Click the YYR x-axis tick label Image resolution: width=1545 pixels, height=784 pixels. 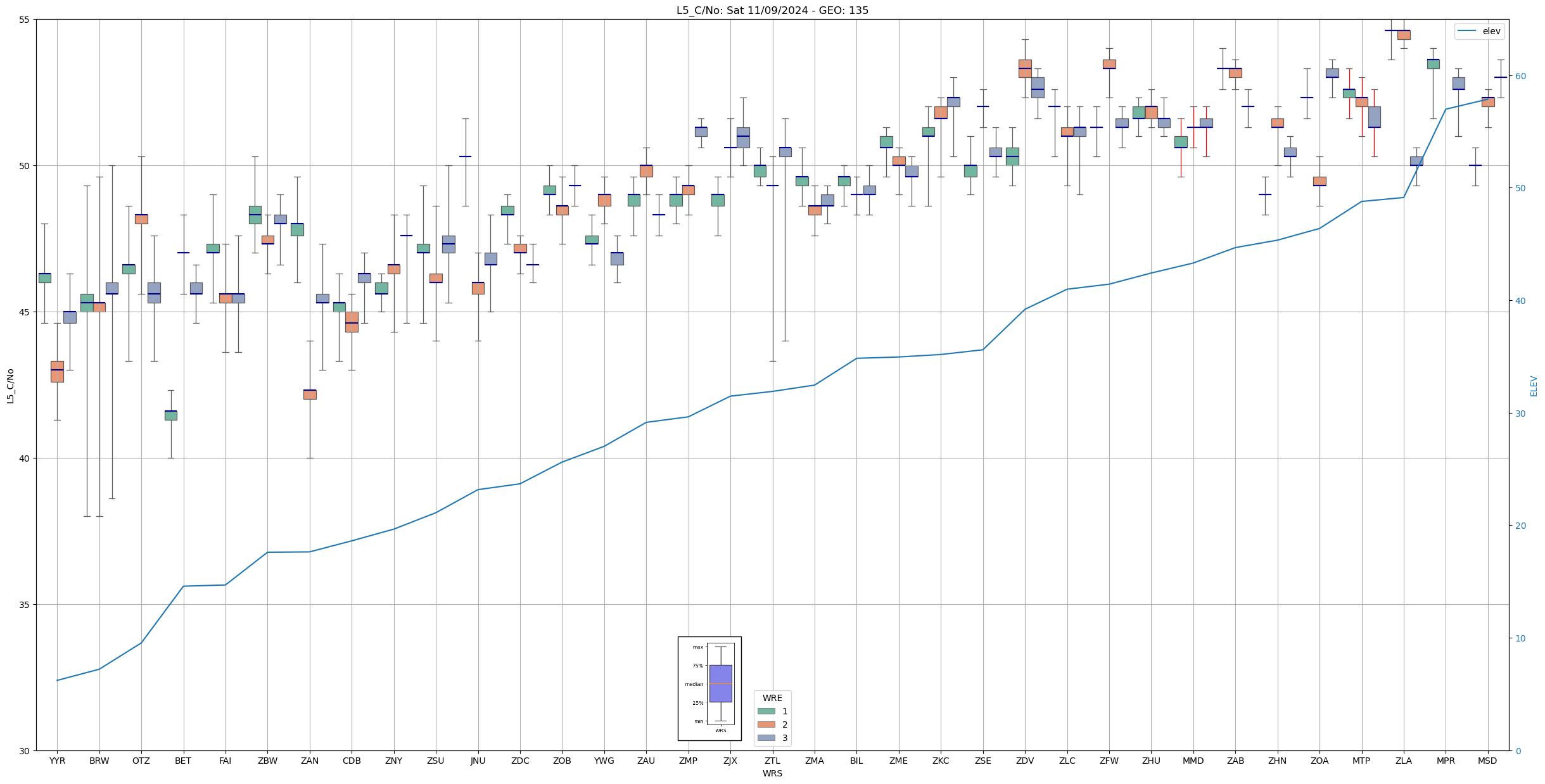click(57, 761)
